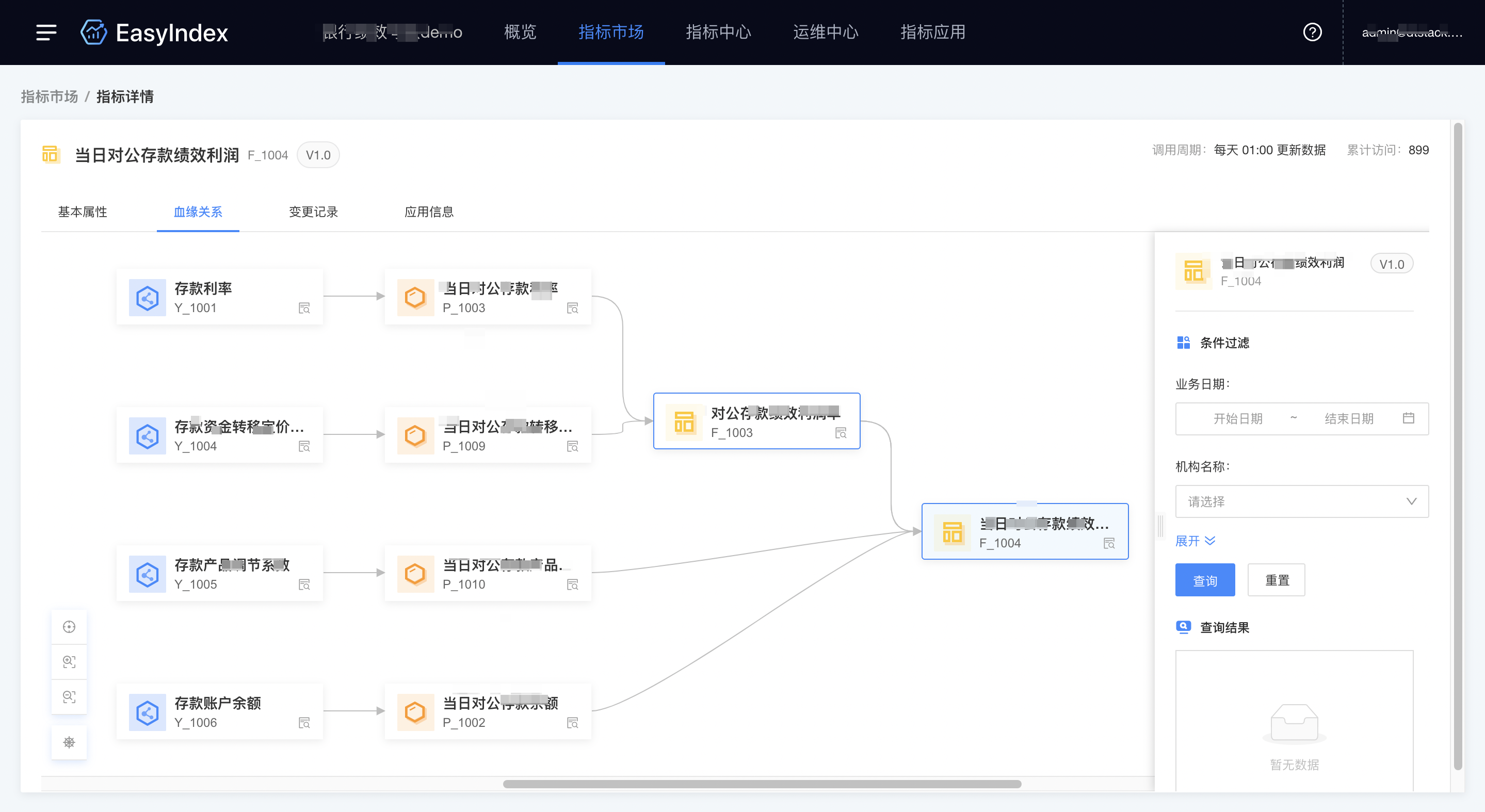Zoom in on the lineage graph
1485x812 pixels.
(x=69, y=661)
